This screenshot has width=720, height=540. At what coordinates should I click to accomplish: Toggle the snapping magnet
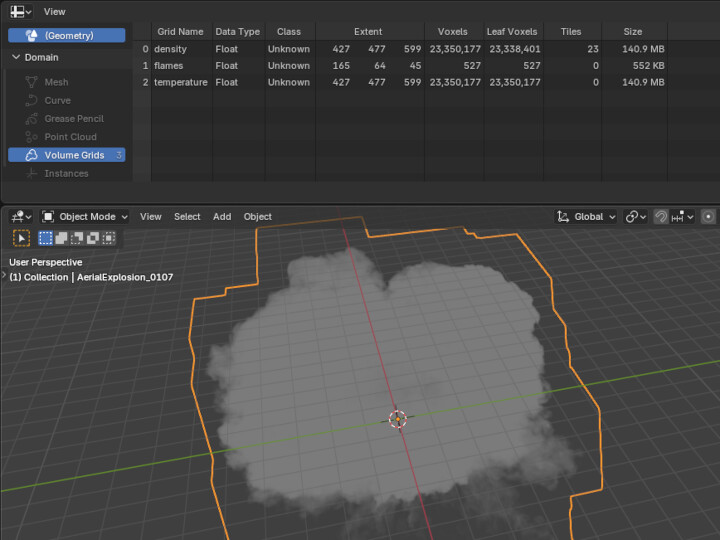tap(661, 216)
